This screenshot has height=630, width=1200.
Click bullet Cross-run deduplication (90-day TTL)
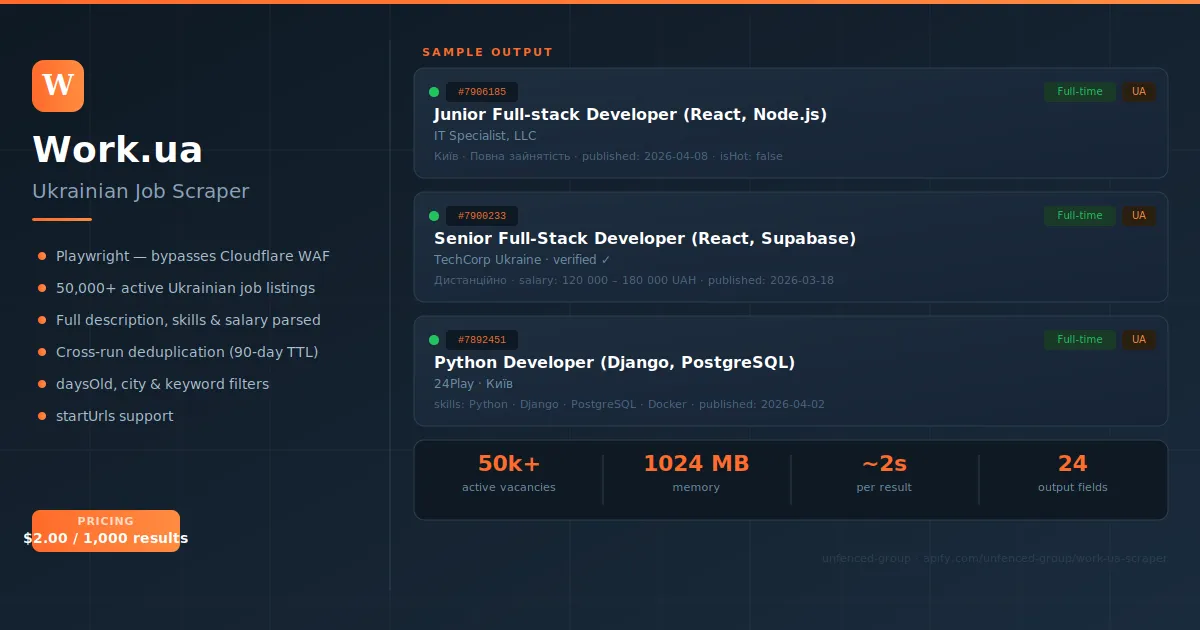coord(187,352)
